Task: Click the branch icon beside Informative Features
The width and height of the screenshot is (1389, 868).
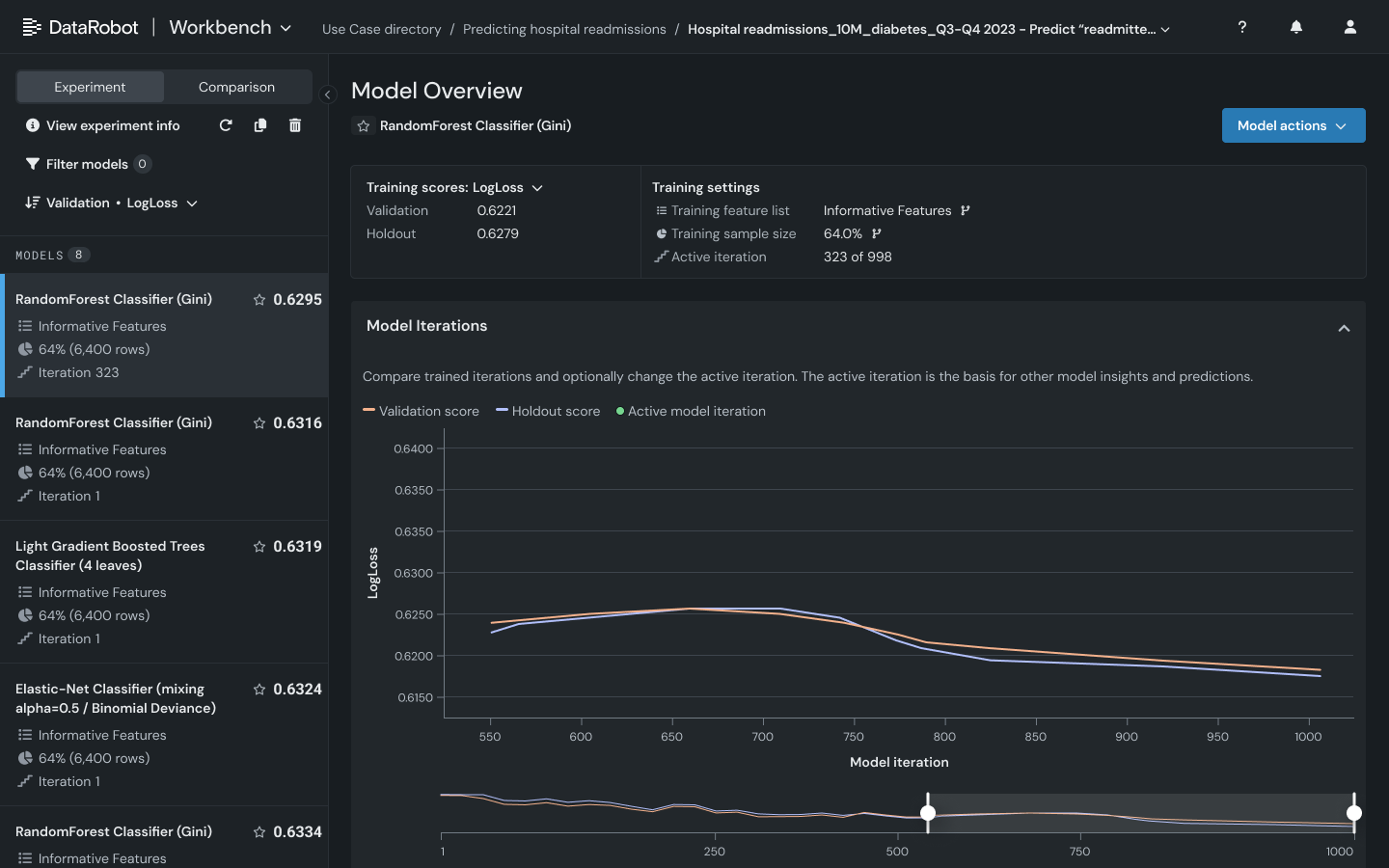Action: click(966, 210)
